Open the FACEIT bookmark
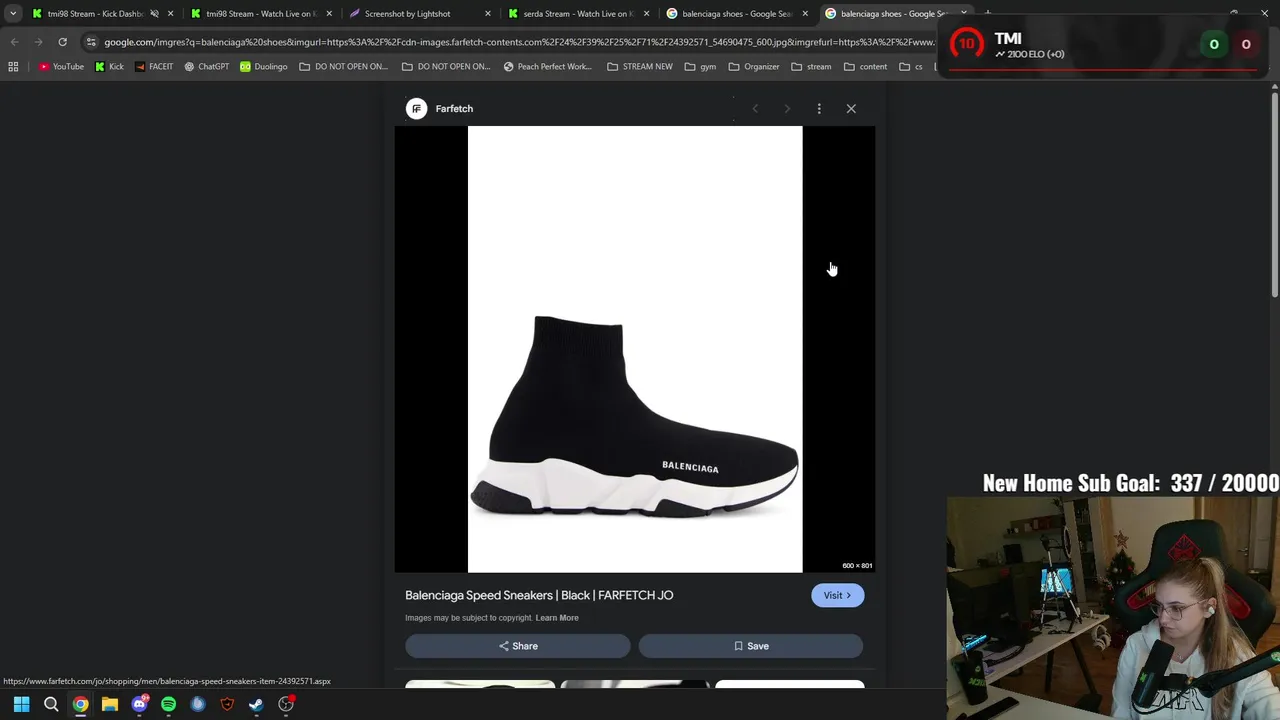 (153, 67)
